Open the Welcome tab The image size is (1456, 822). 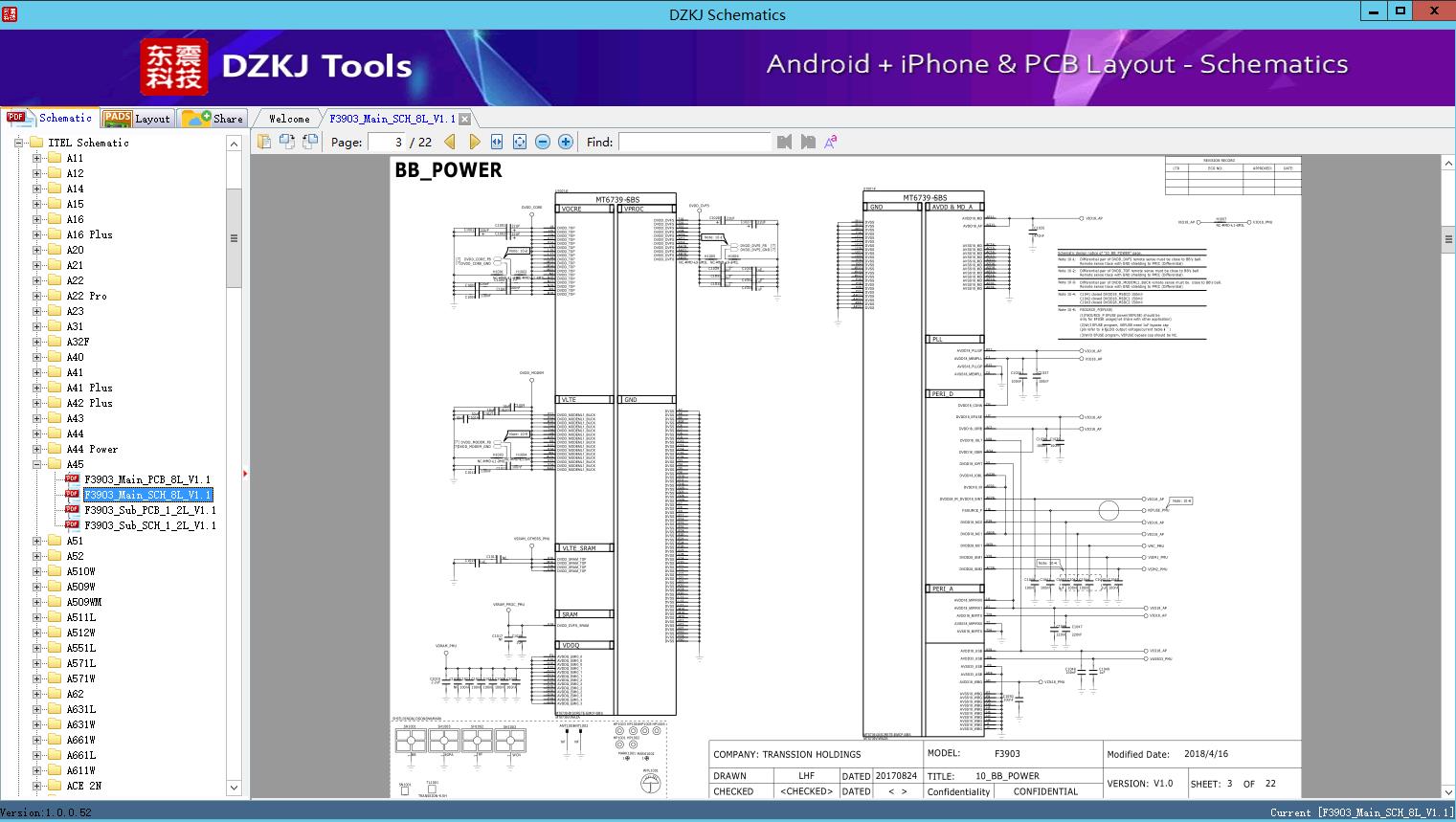[289, 119]
